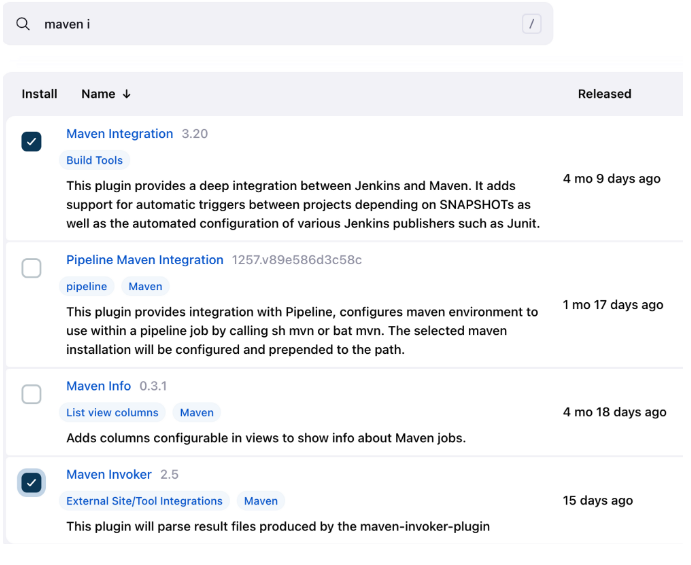Click the Maven Invoker description text
This screenshot has height=565, width=691.
pos(278,527)
